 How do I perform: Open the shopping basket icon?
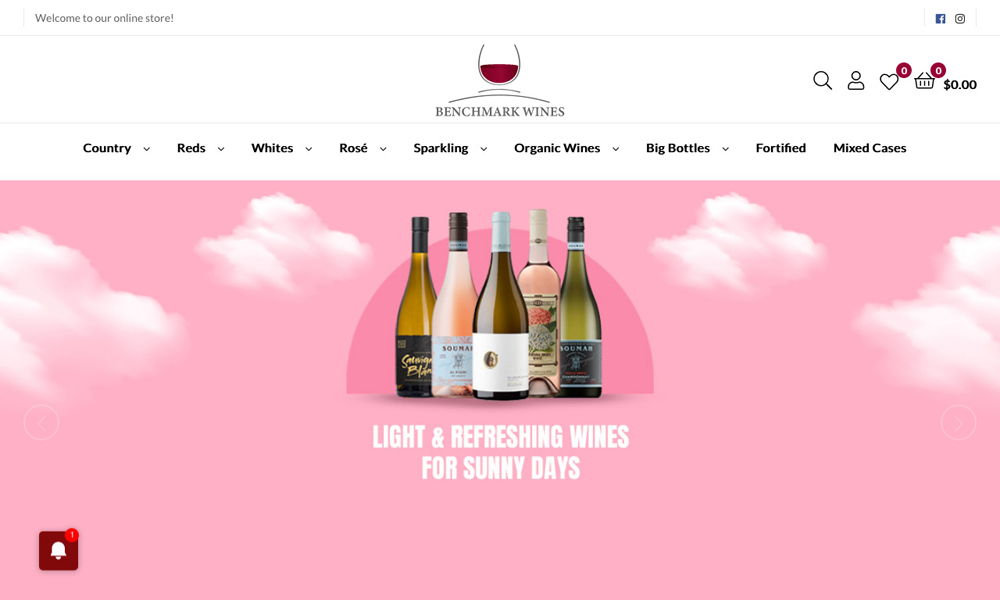pos(924,81)
